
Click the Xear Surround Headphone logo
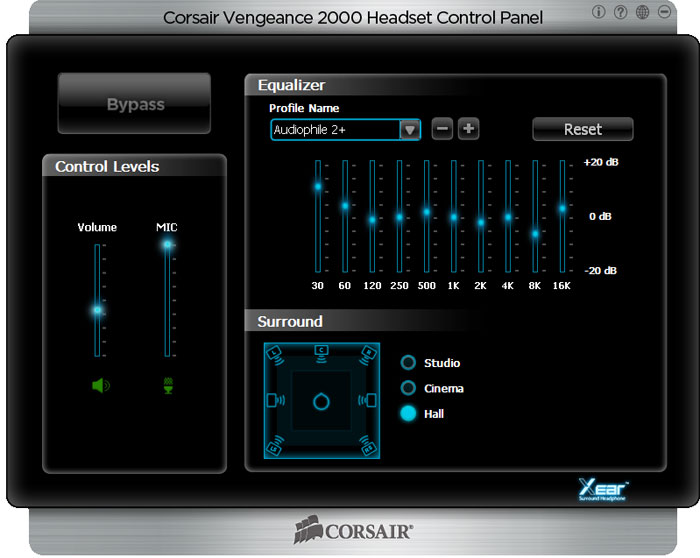click(x=603, y=490)
